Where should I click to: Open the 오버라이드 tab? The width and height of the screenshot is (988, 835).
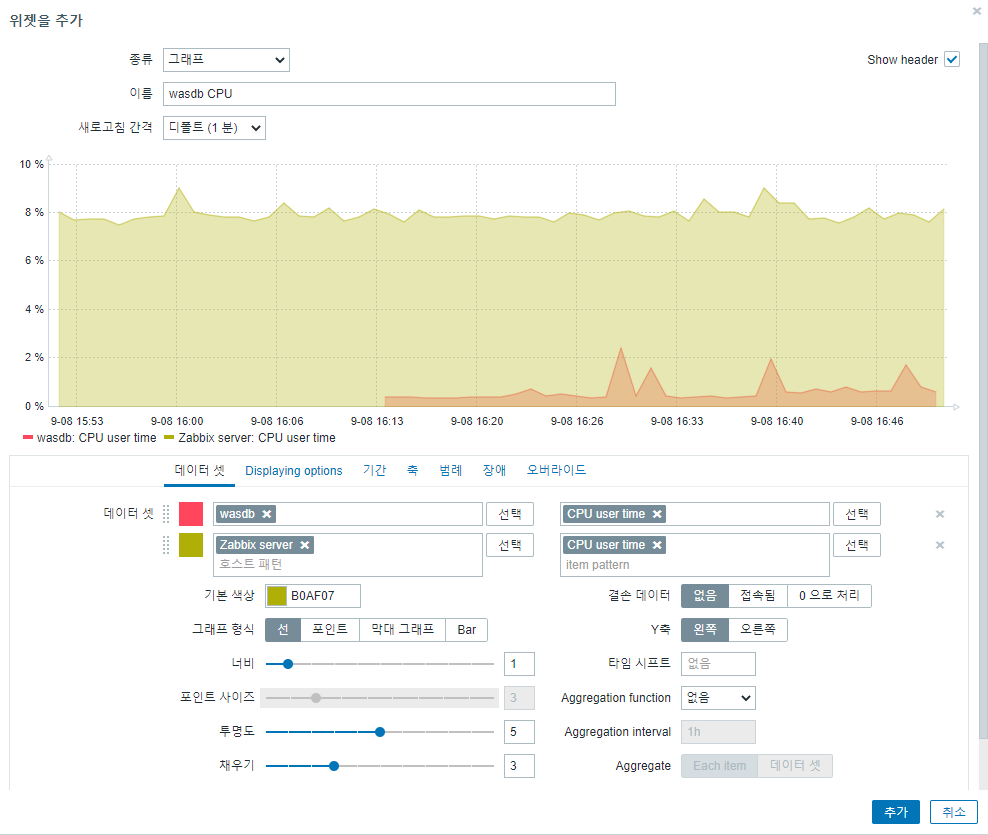556,471
